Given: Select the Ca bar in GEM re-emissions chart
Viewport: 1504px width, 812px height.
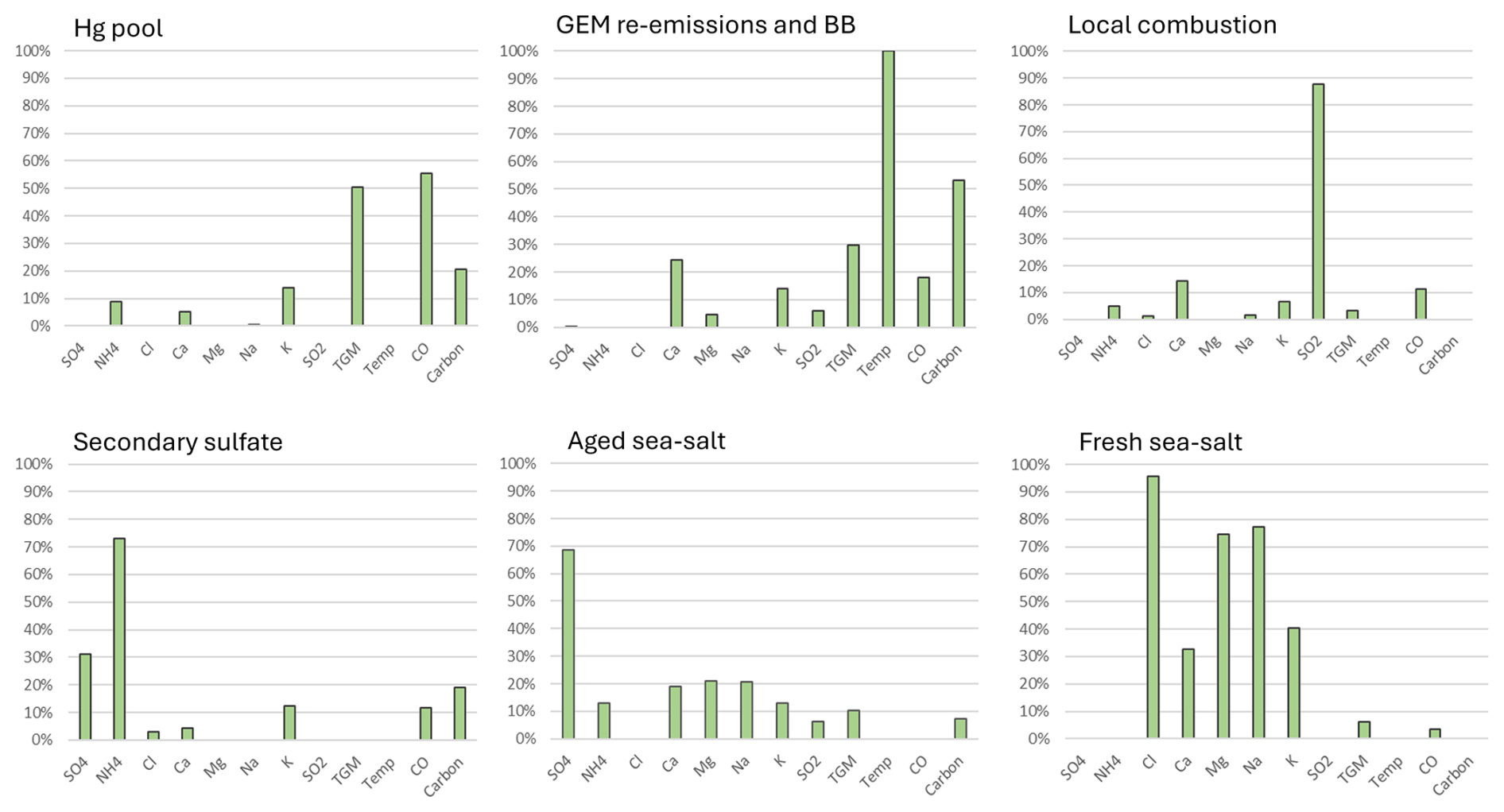Looking at the screenshot, I should pyautogui.click(x=676, y=293).
